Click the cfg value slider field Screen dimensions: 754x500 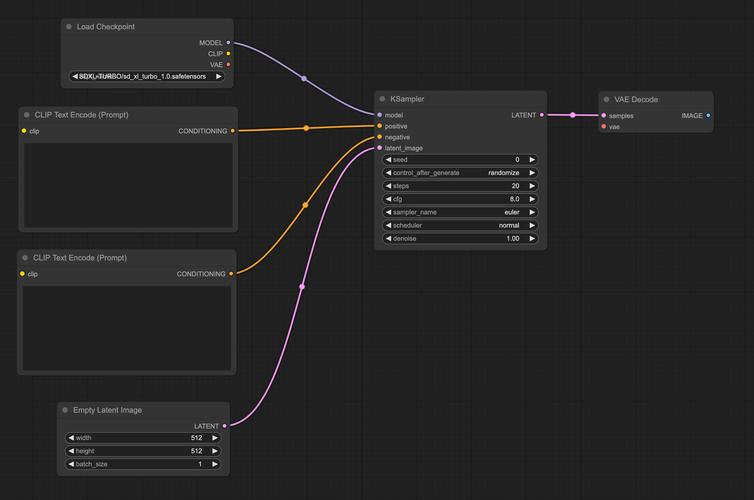(460, 199)
